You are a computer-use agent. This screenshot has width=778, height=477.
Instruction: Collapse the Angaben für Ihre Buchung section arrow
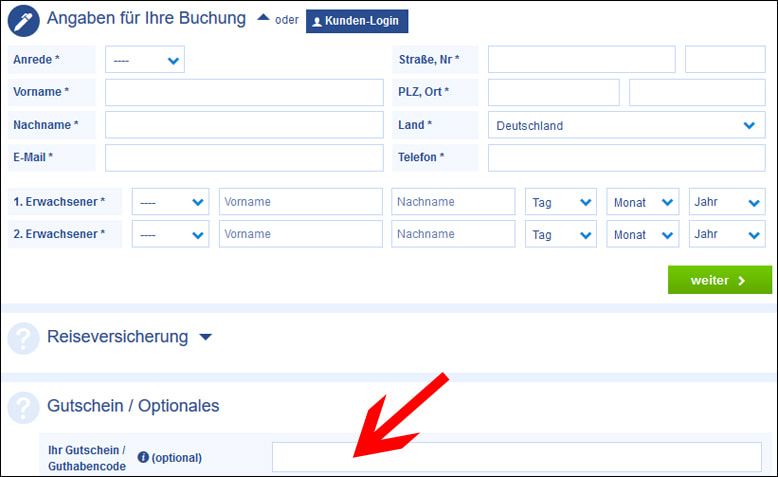263,18
